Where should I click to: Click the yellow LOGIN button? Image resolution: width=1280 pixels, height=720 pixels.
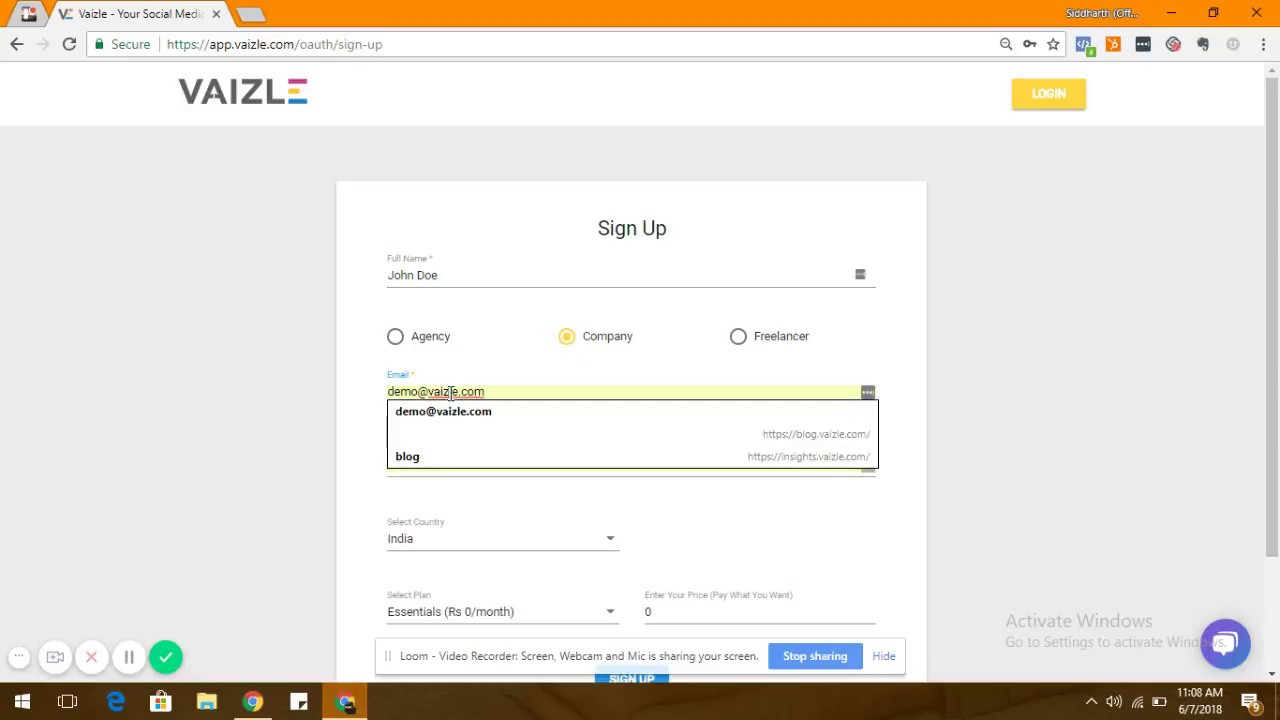[1048, 94]
